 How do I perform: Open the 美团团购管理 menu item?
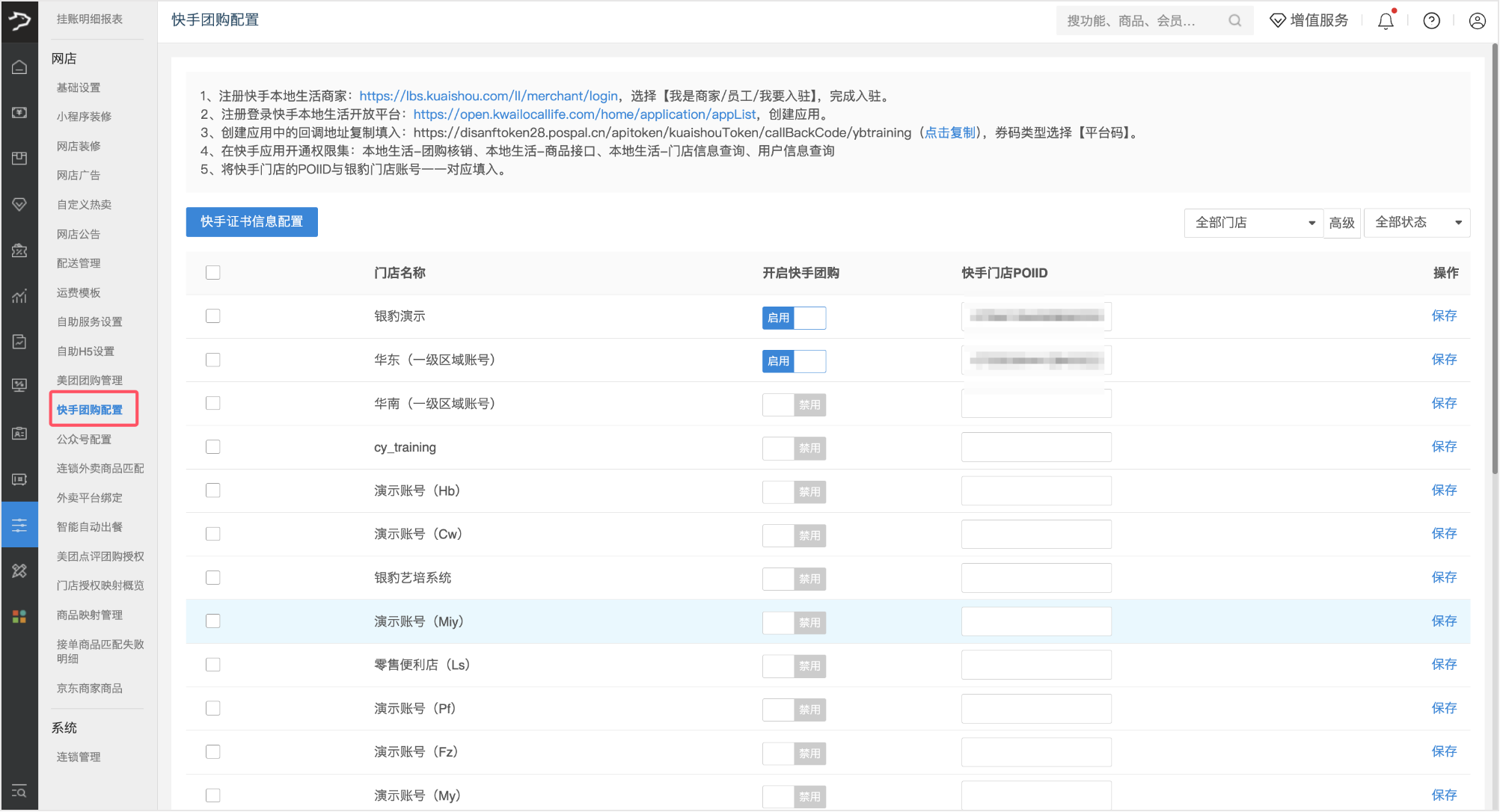click(x=90, y=381)
